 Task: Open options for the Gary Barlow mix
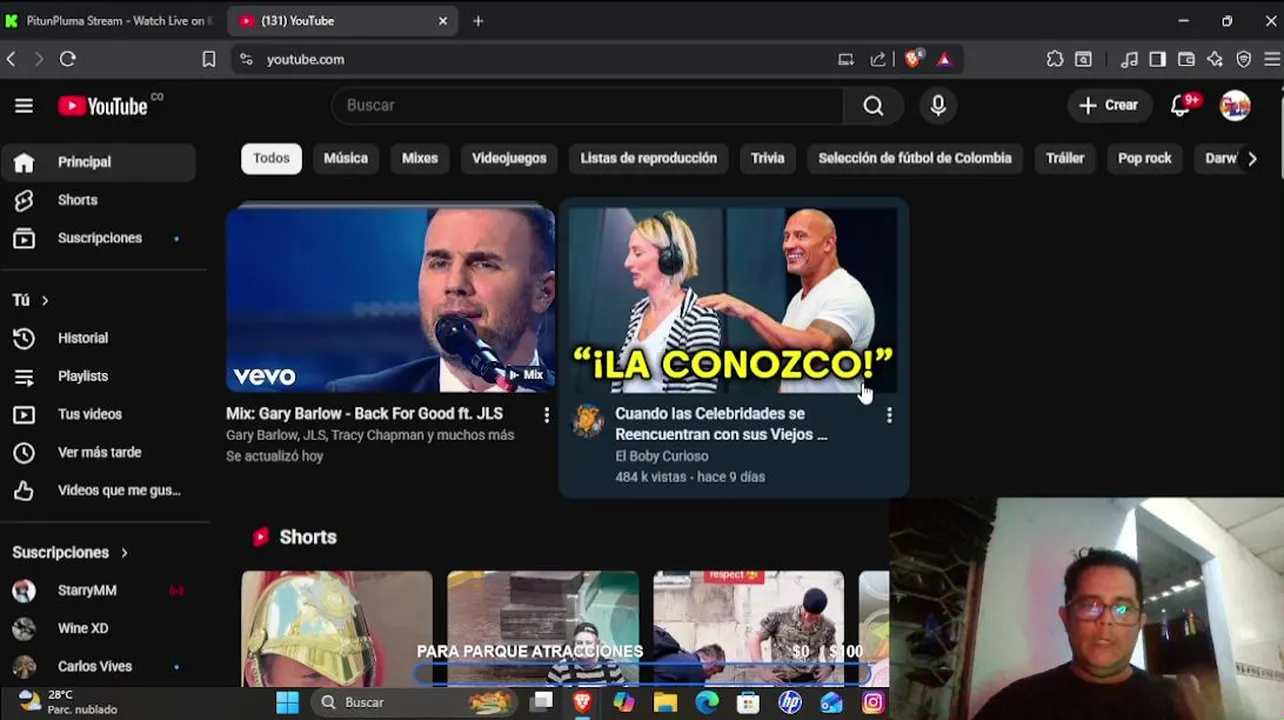pos(546,415)
